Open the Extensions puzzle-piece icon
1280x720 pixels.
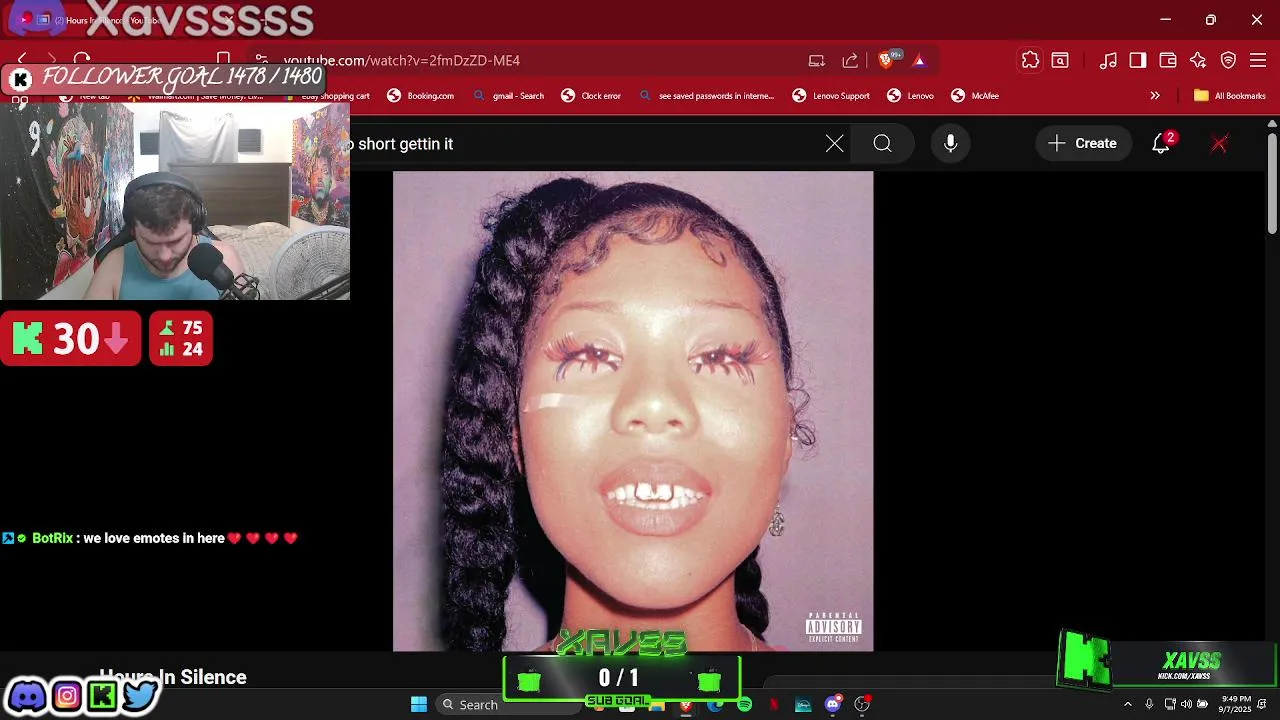1030,60
